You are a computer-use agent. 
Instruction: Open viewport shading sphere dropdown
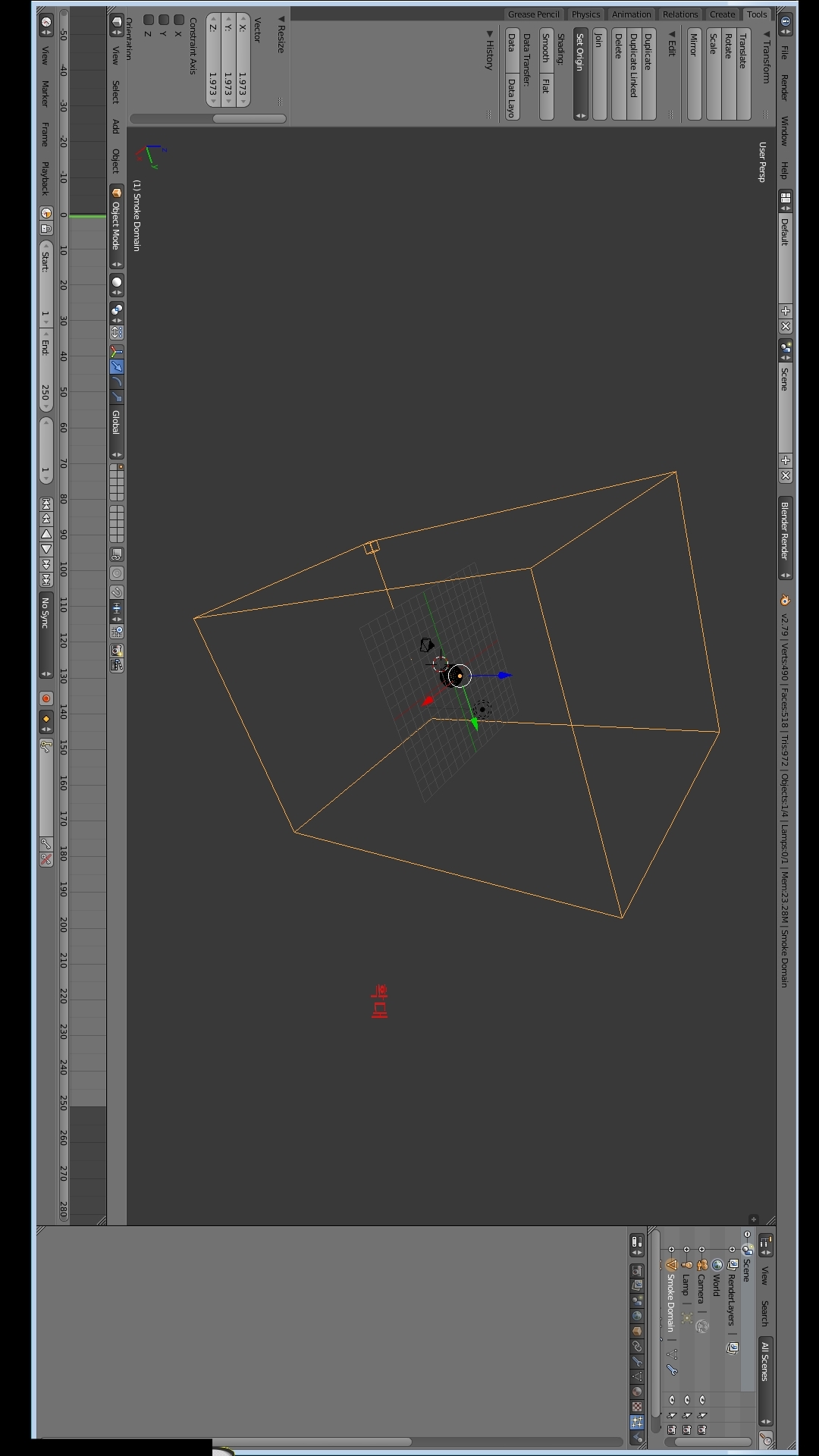click(x=117, y=285)
